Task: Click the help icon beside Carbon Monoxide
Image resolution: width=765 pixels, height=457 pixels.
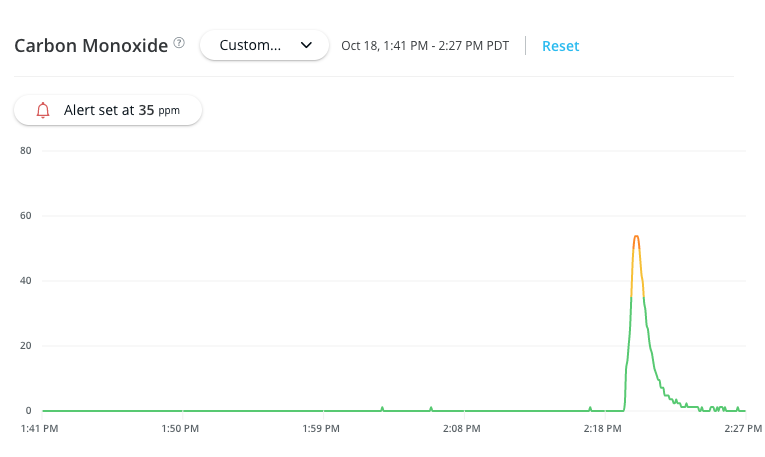Action: [179, 43]
